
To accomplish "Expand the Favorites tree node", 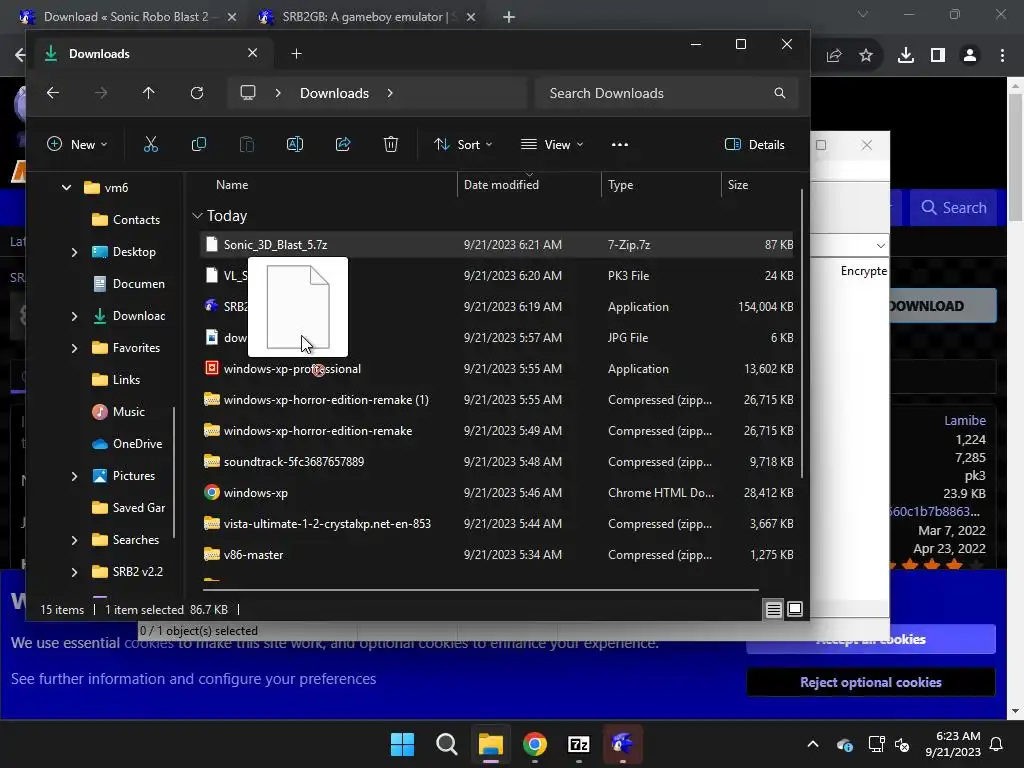I will tap(74, 348).
